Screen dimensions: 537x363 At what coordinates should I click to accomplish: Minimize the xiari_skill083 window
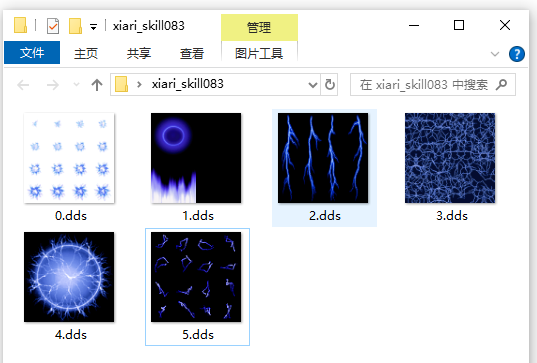click(414, 25)
